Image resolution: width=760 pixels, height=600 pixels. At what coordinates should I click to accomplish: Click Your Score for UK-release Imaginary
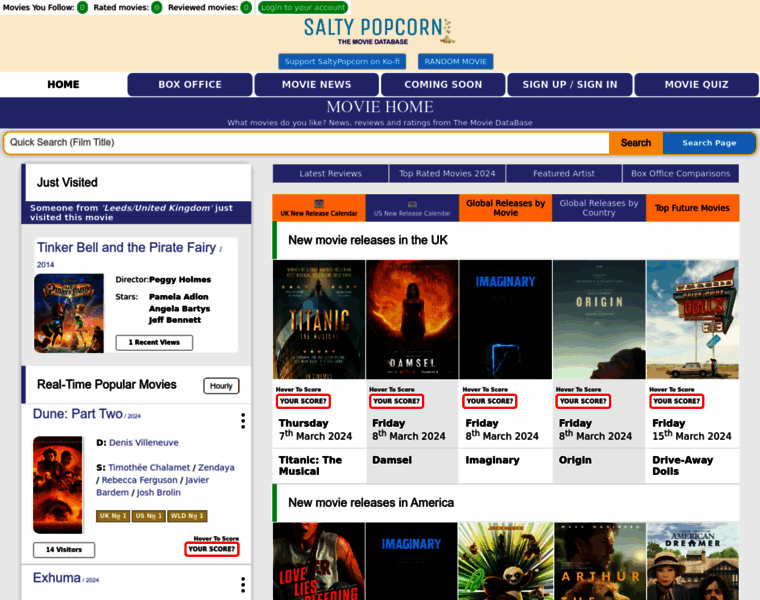coord(490,401)
